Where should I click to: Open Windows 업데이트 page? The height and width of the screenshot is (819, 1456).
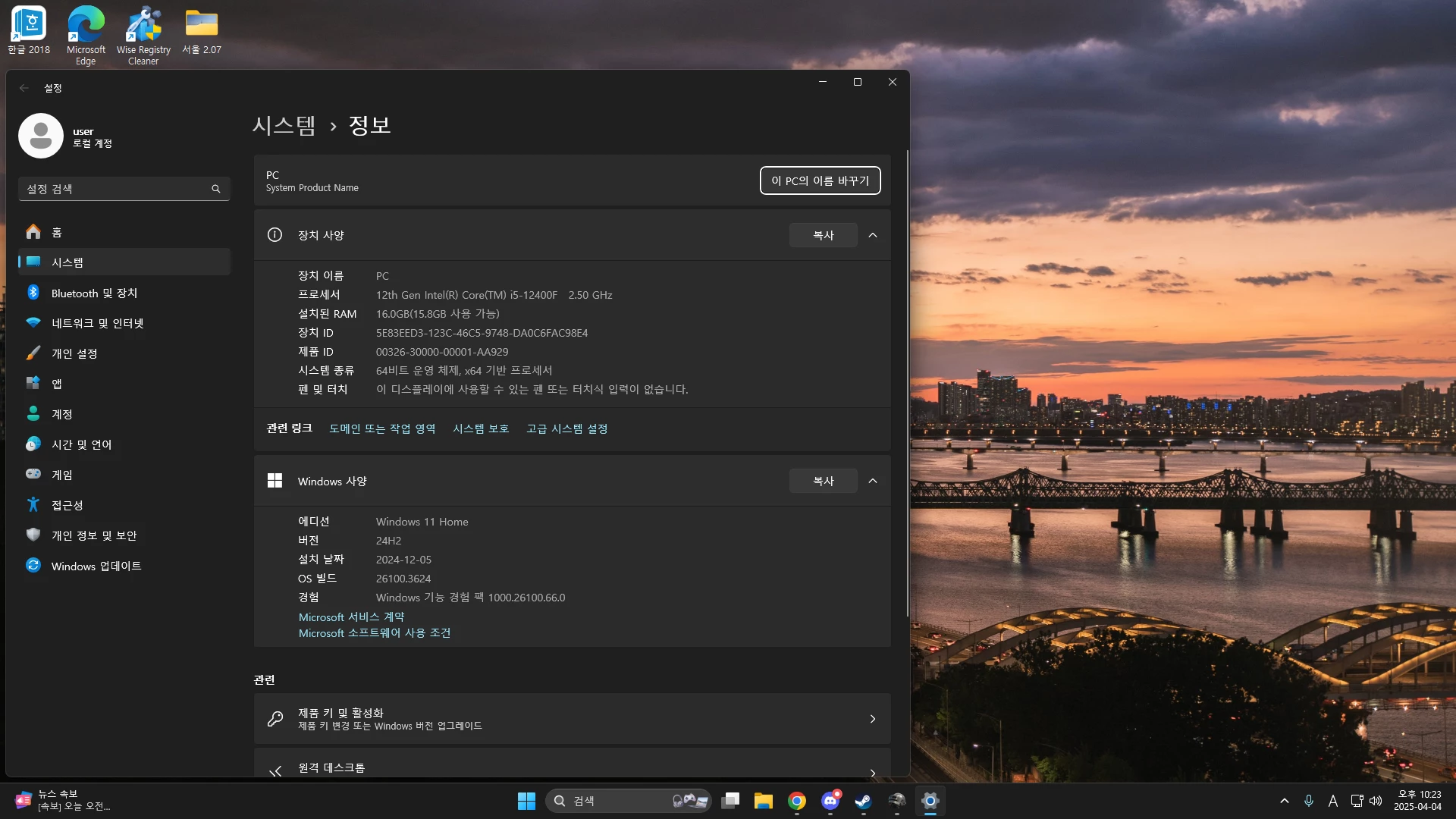96,566
